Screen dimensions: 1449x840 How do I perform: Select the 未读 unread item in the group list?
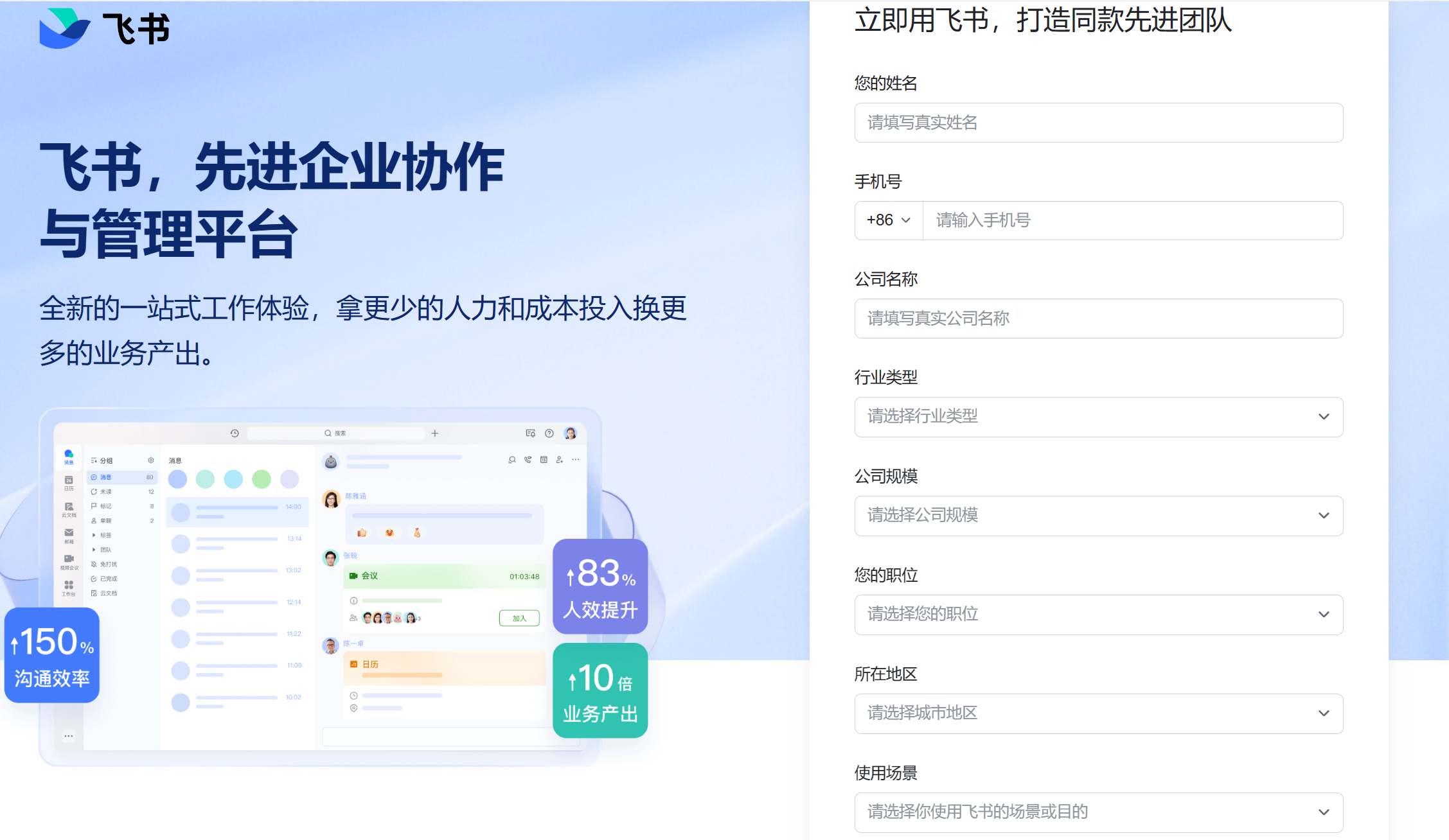[x=106, y=492]
